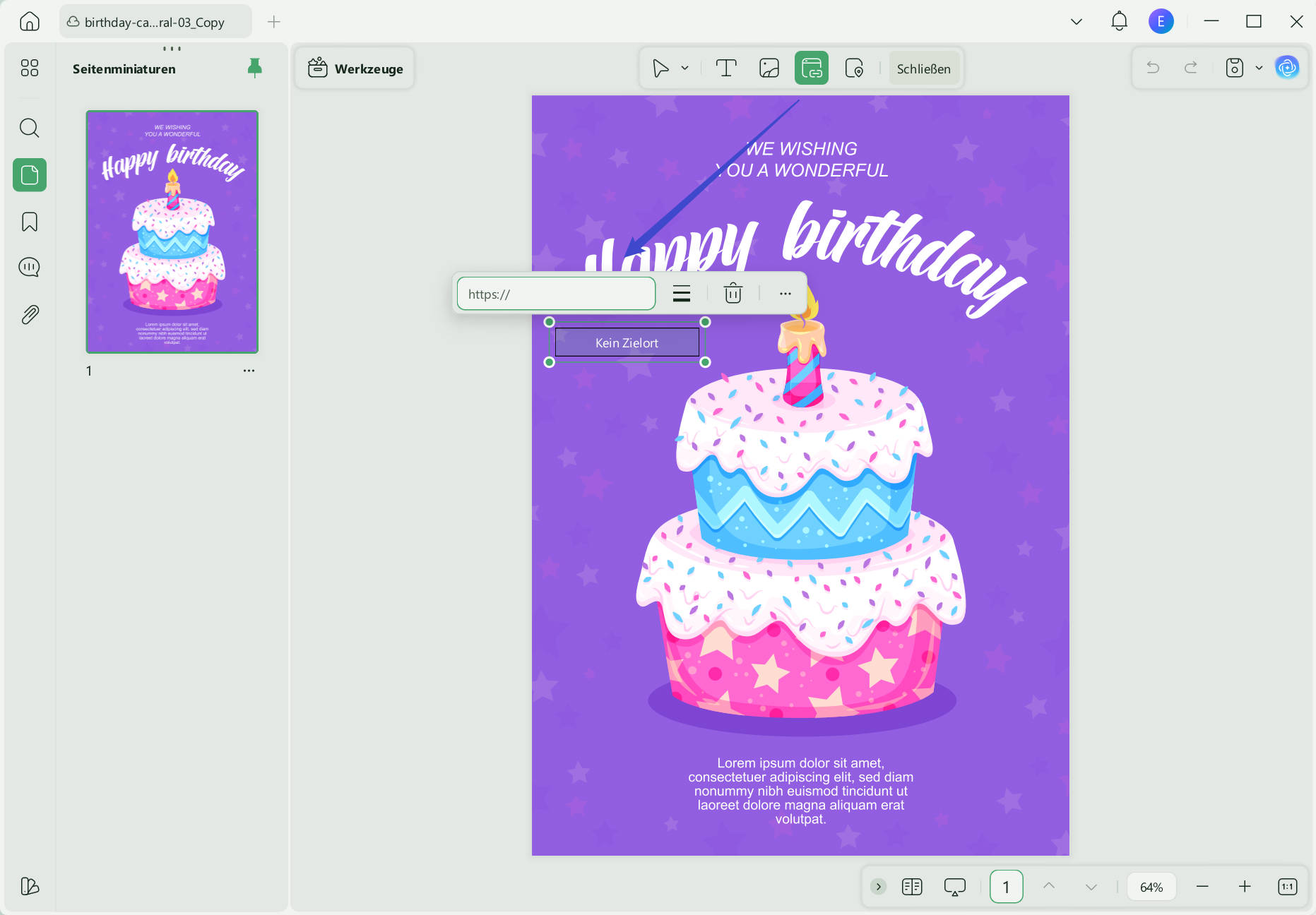The height and width of the screenshot is (915, 1316).
Task: Click the Schließen button
Action: (923, 68)
